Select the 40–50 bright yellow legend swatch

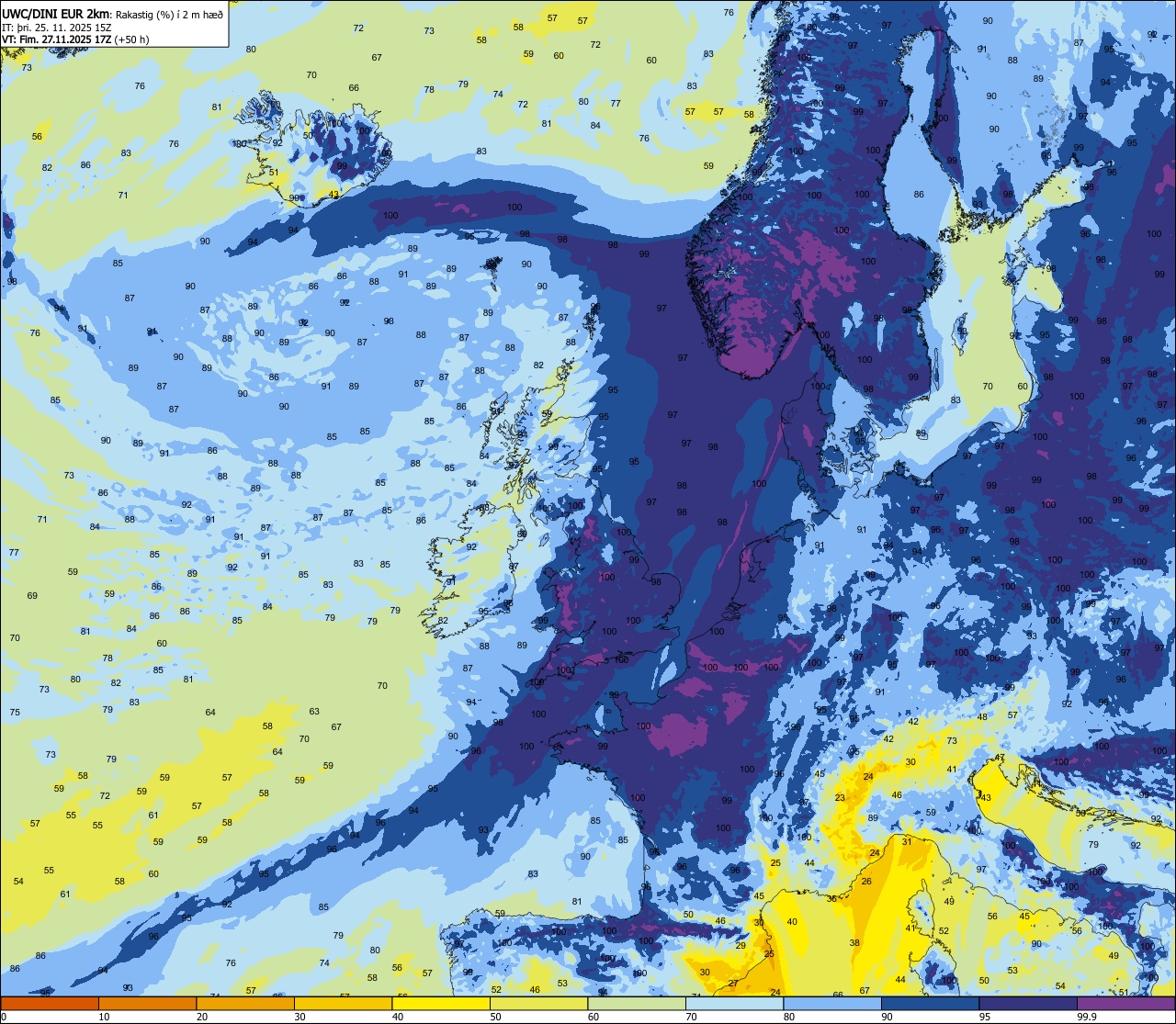pyautogui.click(x=441, y=1003)
